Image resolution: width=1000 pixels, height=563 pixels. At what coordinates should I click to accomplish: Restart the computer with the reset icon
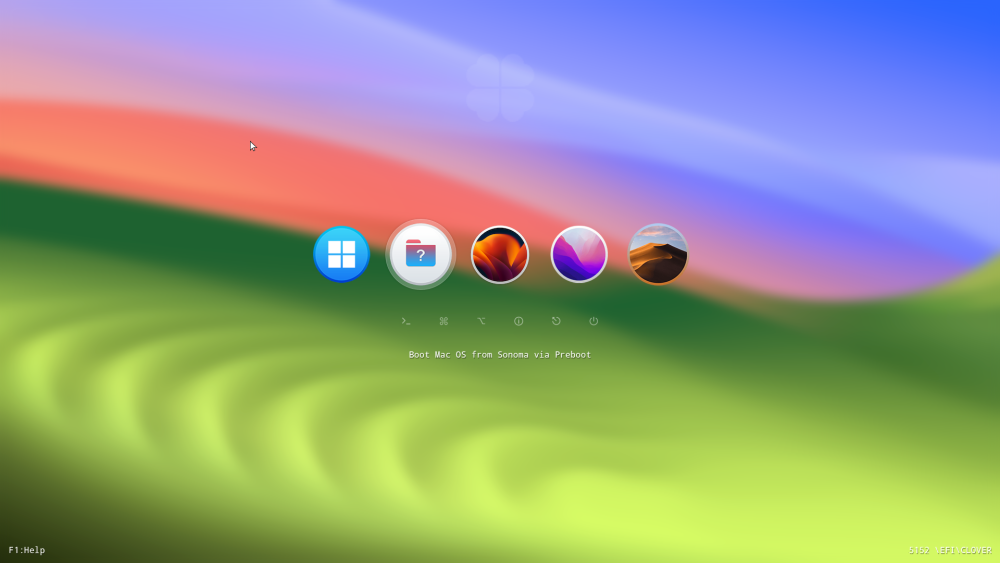click(556, 321)
